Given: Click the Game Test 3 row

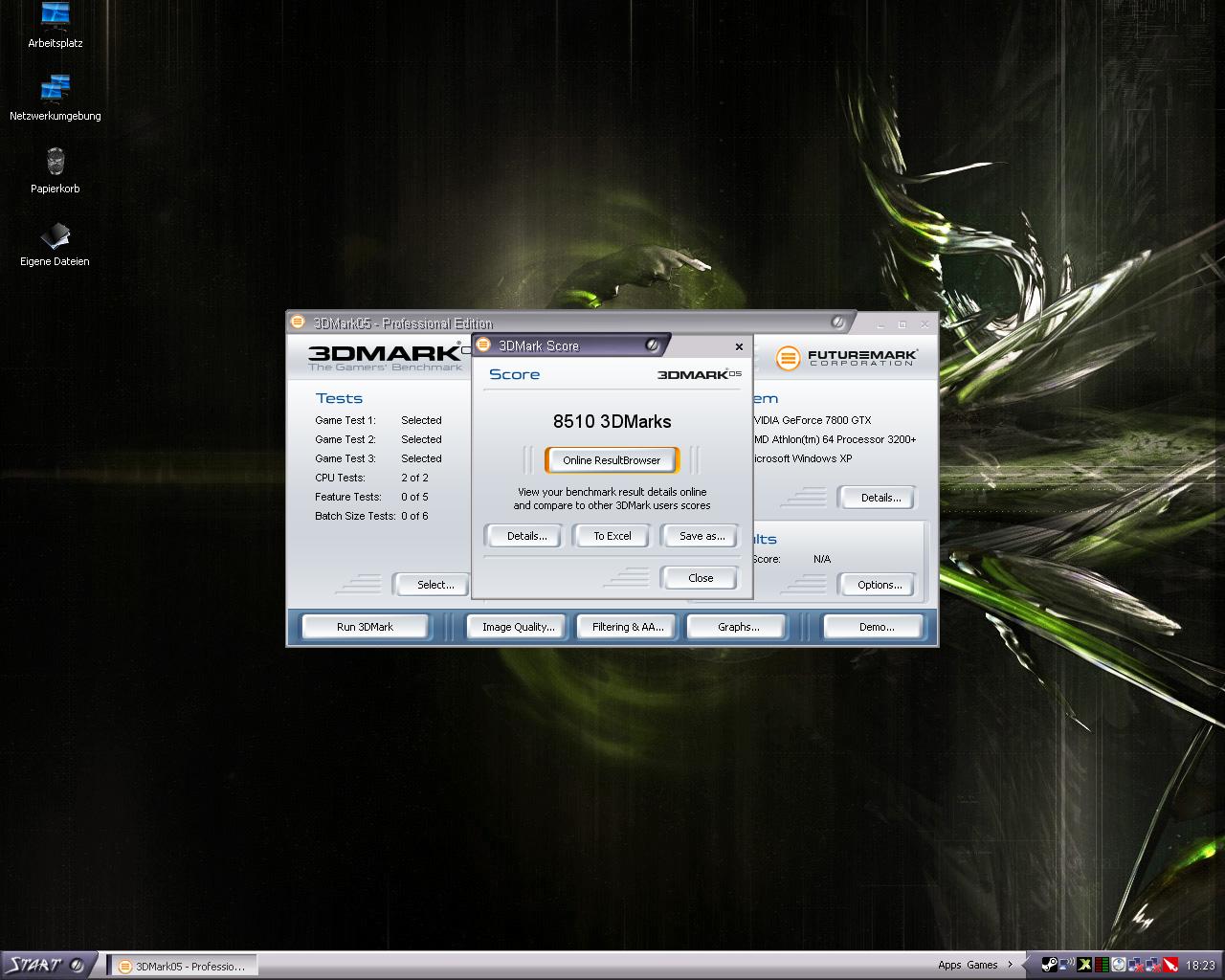Looking at the screenshot, I should click(x=378, y=458).
